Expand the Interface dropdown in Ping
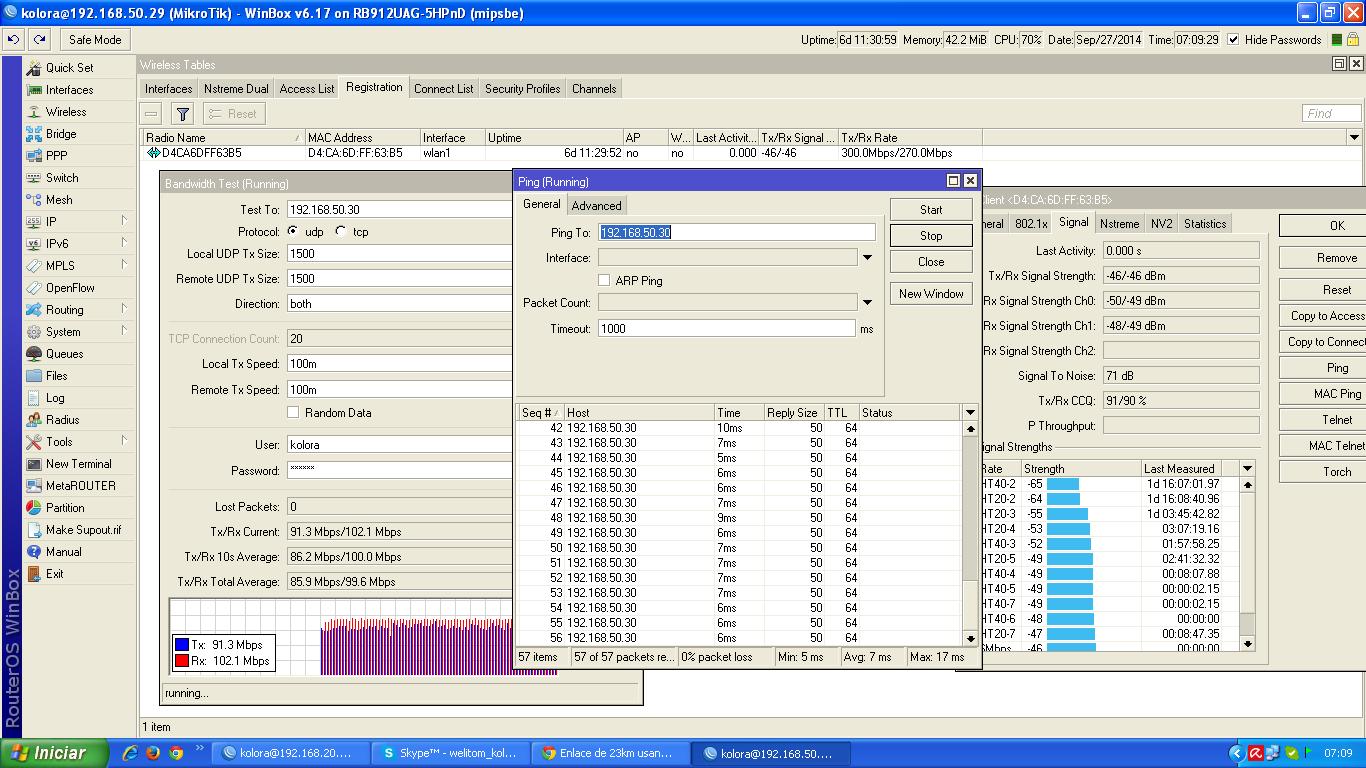1366x768 pixels. coord(867,258)
